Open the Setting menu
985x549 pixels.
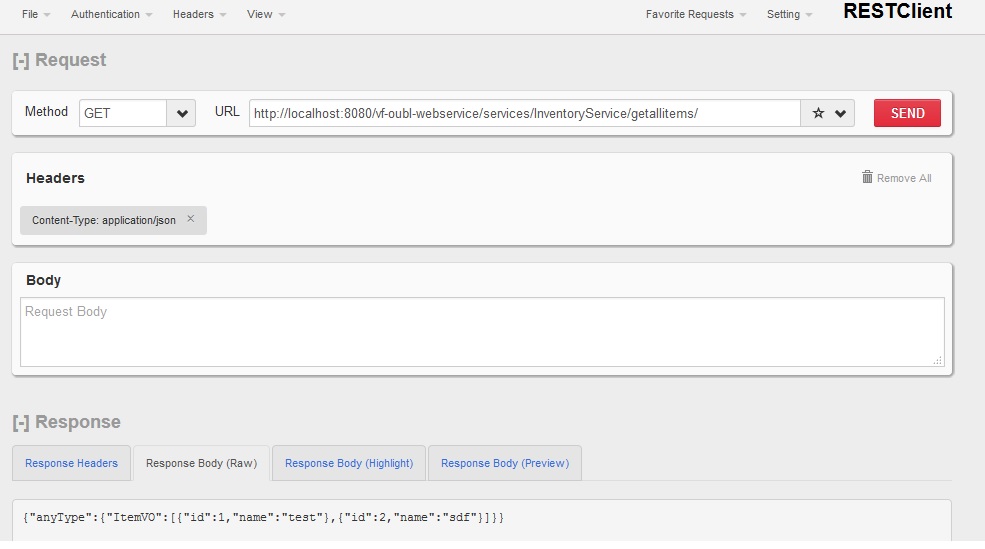click(789, 15)
